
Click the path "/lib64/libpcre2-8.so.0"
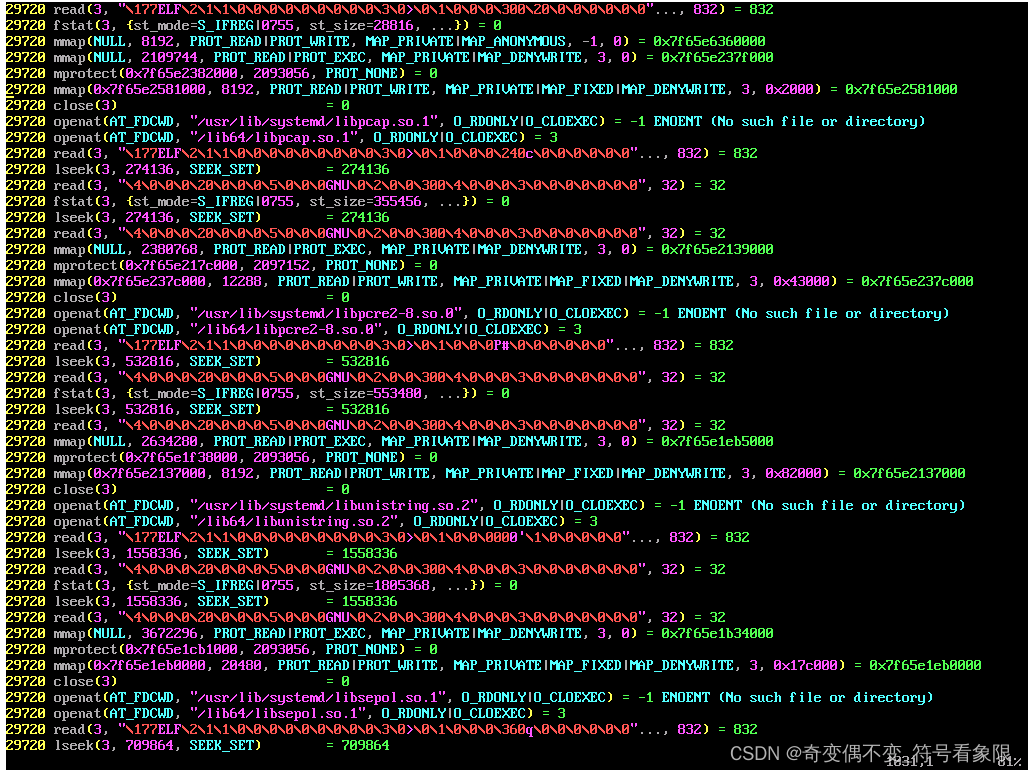pos(286,330)
